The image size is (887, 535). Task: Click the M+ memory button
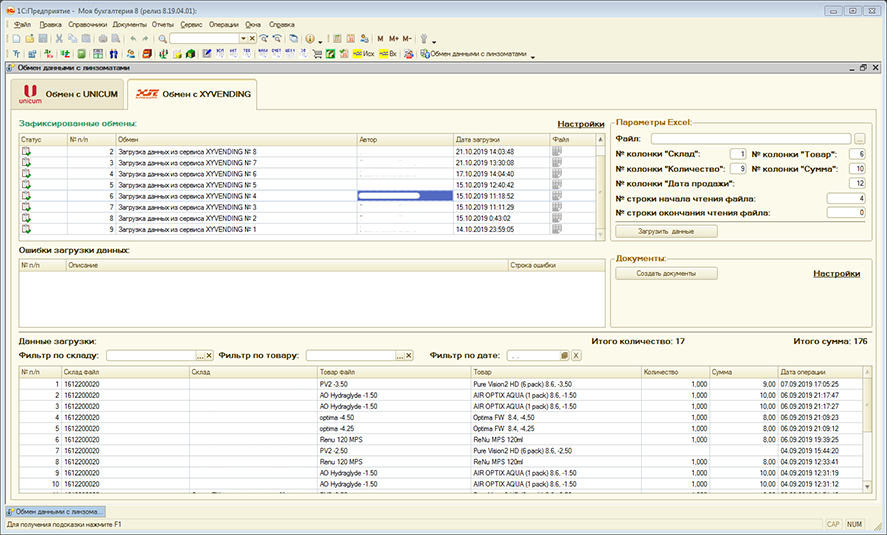394,38
